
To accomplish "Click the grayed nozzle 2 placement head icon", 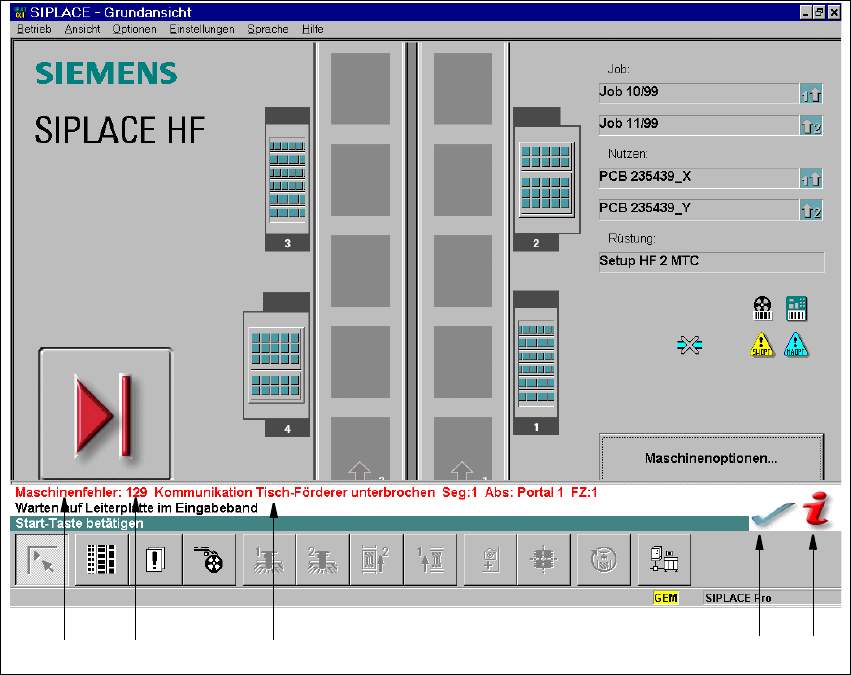I will click(323, 560).
